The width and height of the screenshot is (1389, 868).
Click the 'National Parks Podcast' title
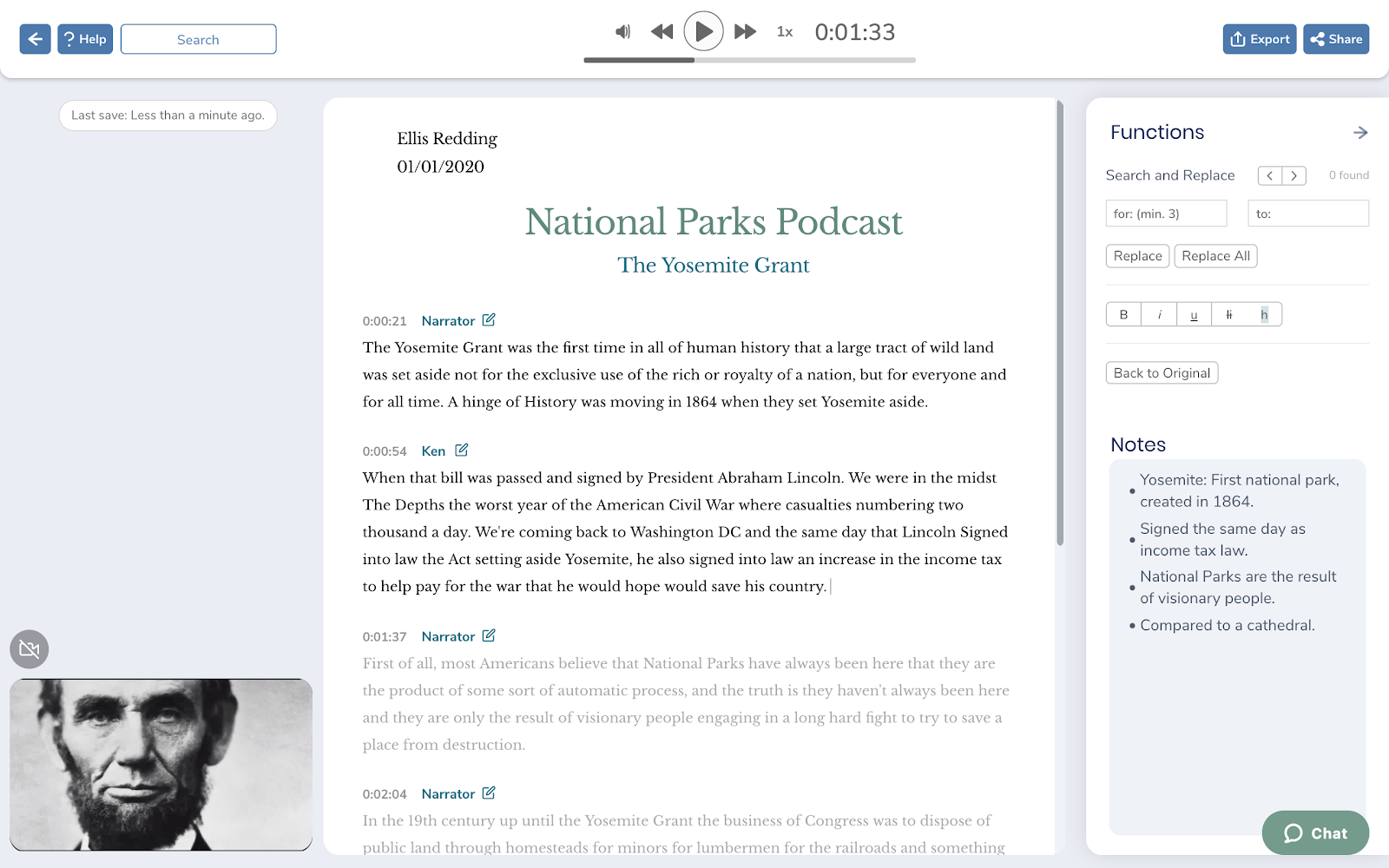pyautogui.click(x=714, y=222)
